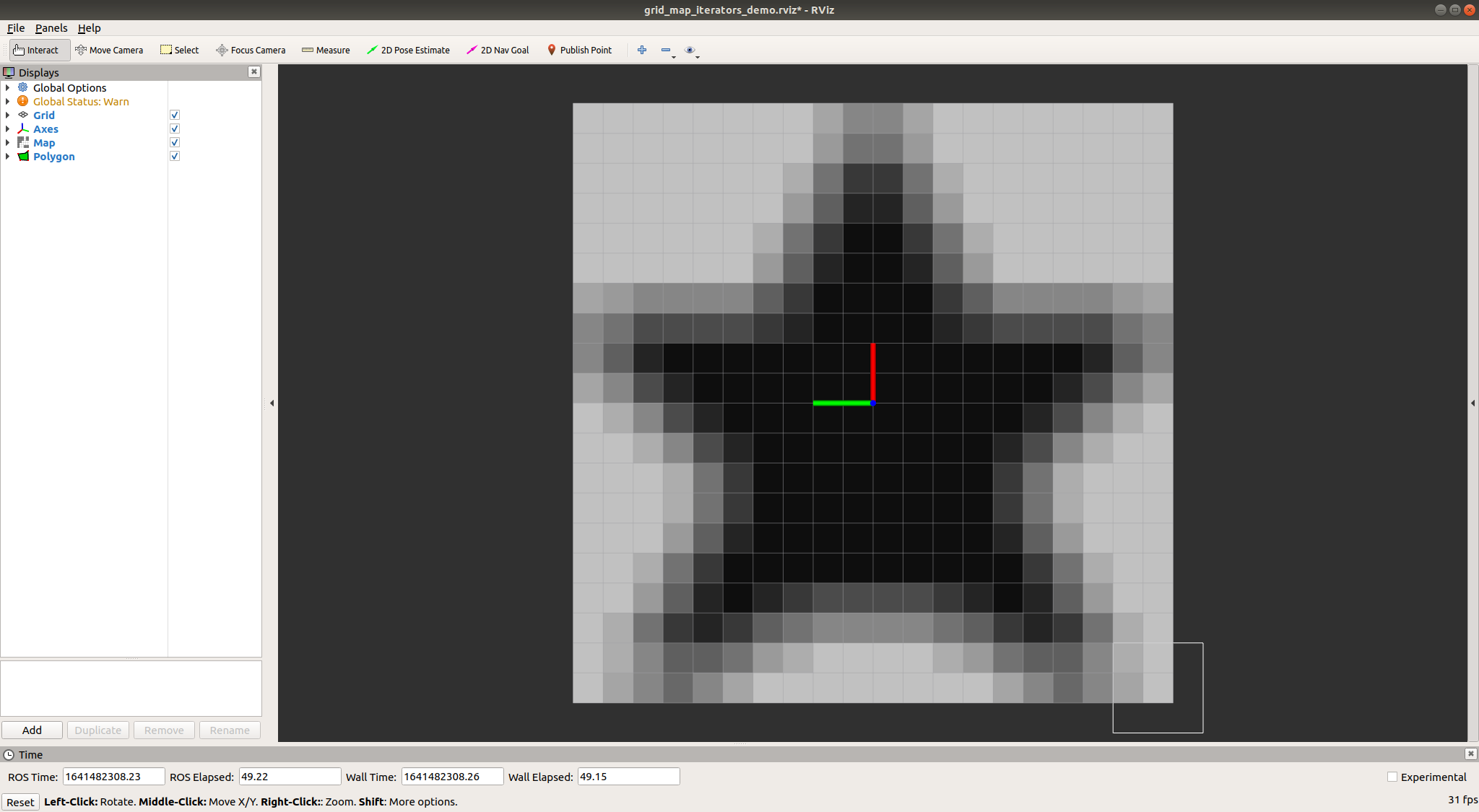The height and width of the screenshot is (812, 1479).
Task: Select the Interact tool
Action: point(38,50)
